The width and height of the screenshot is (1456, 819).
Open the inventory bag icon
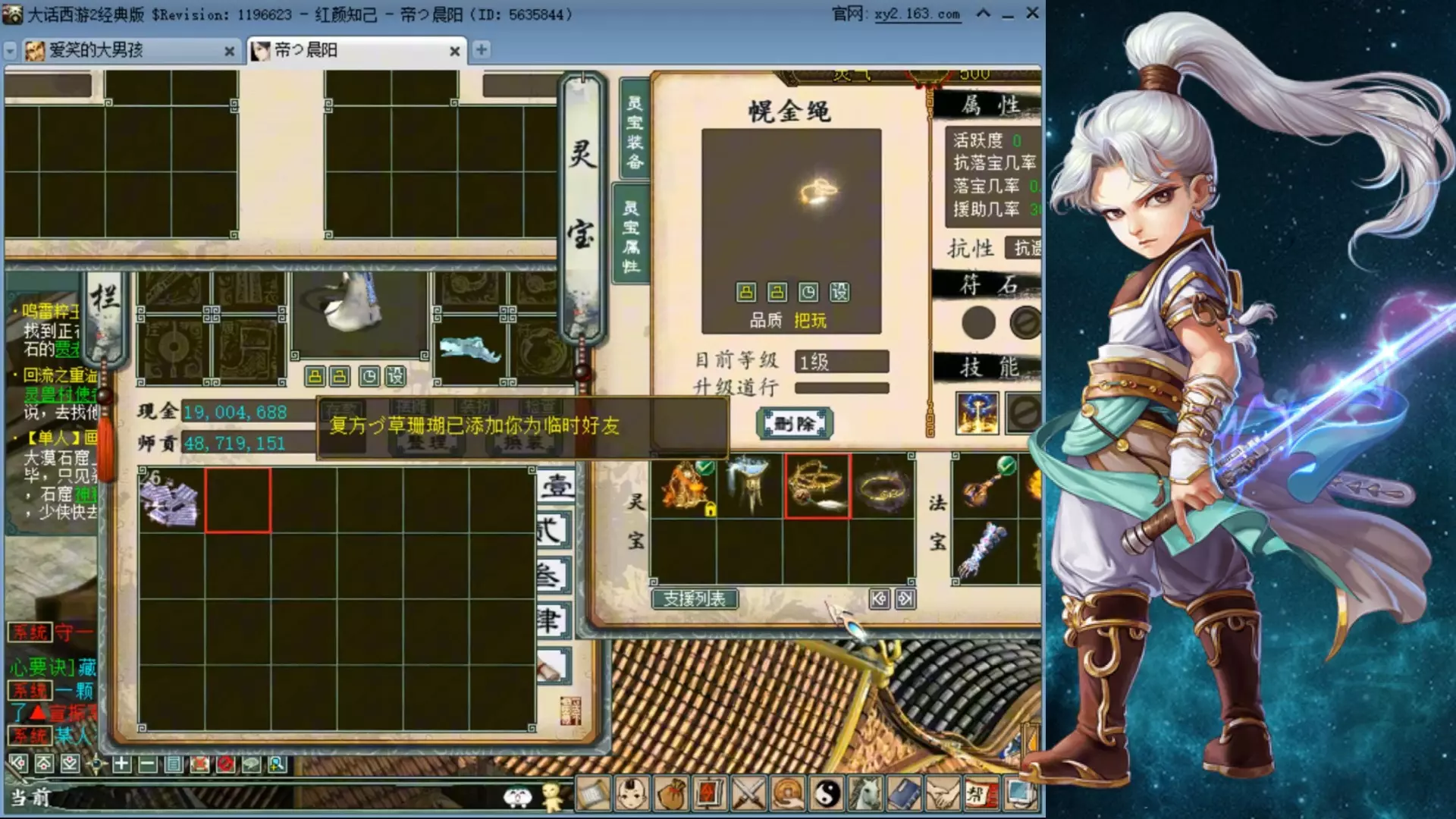click(x=671, y=794)
